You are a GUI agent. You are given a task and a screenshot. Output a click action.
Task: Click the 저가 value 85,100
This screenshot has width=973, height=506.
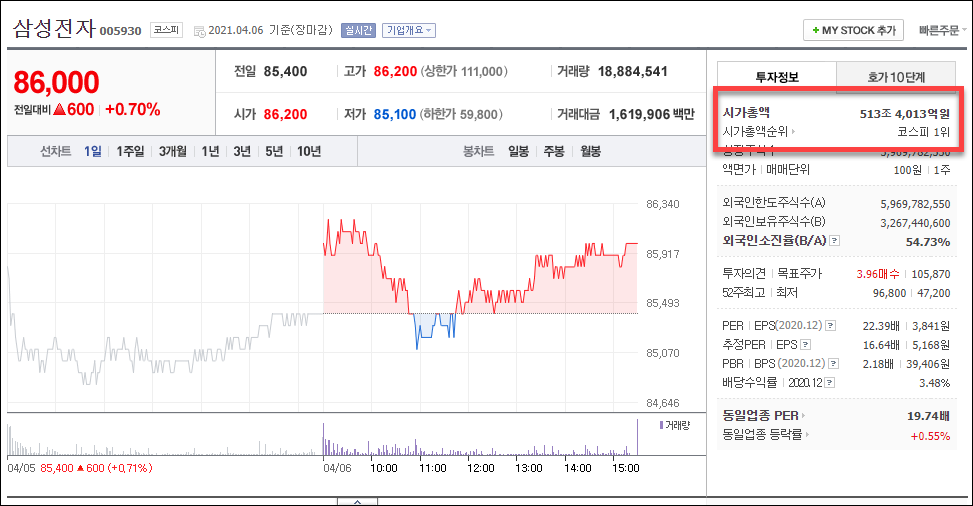click(395, 114)
